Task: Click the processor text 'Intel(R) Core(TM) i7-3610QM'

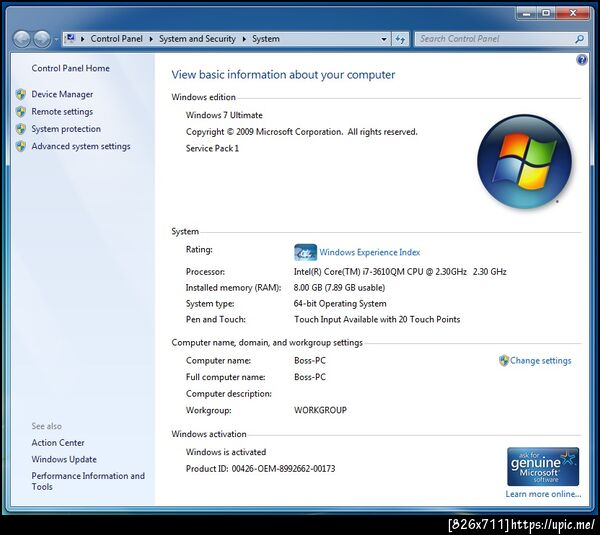Action: [349, 272]
